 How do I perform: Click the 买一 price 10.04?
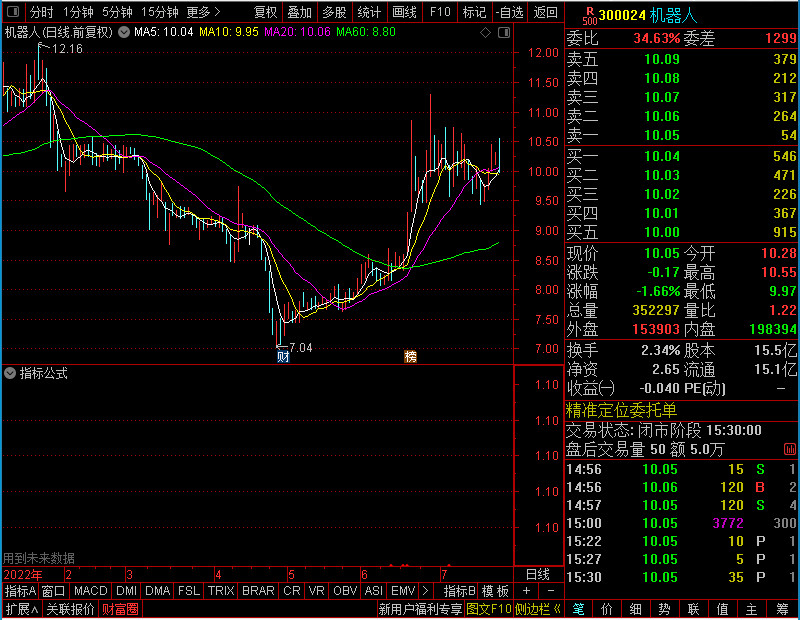[x=662, y=156]
